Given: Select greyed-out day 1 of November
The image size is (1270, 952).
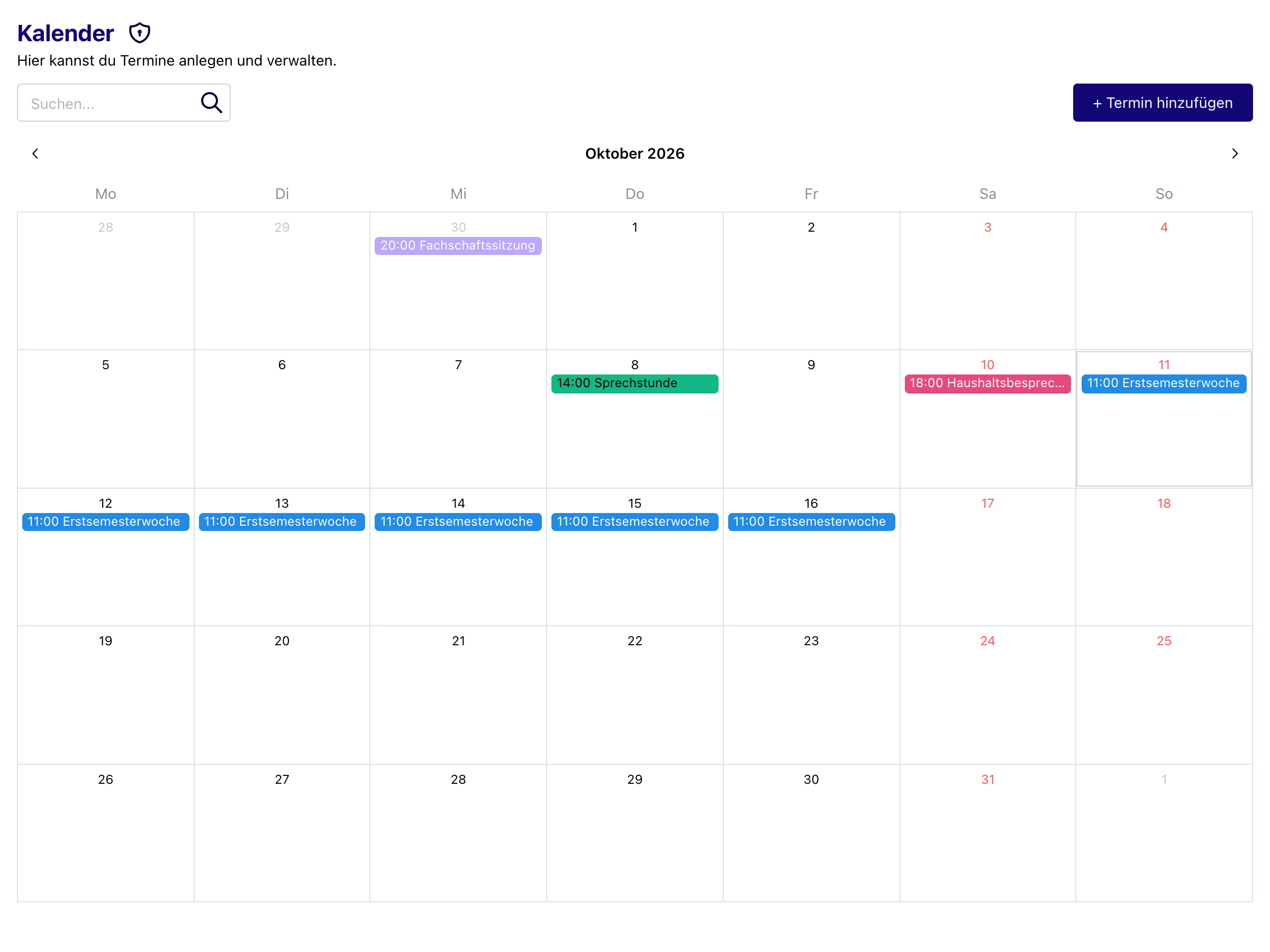Looking at the screenshot, I should (x=1163, y=833).
